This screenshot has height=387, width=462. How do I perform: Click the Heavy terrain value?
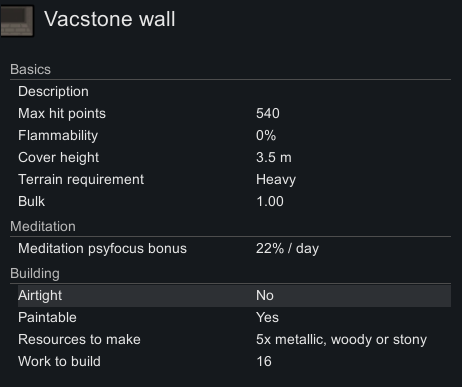tap(276, 180)
